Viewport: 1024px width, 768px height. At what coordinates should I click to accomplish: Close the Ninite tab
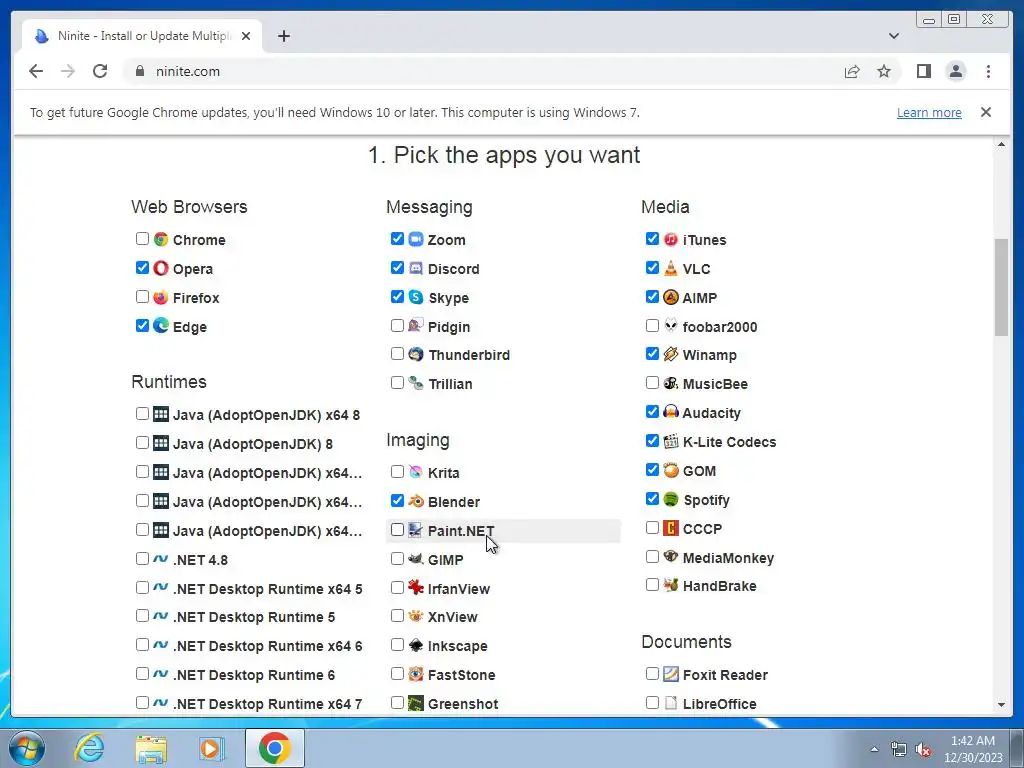point(246,36)
